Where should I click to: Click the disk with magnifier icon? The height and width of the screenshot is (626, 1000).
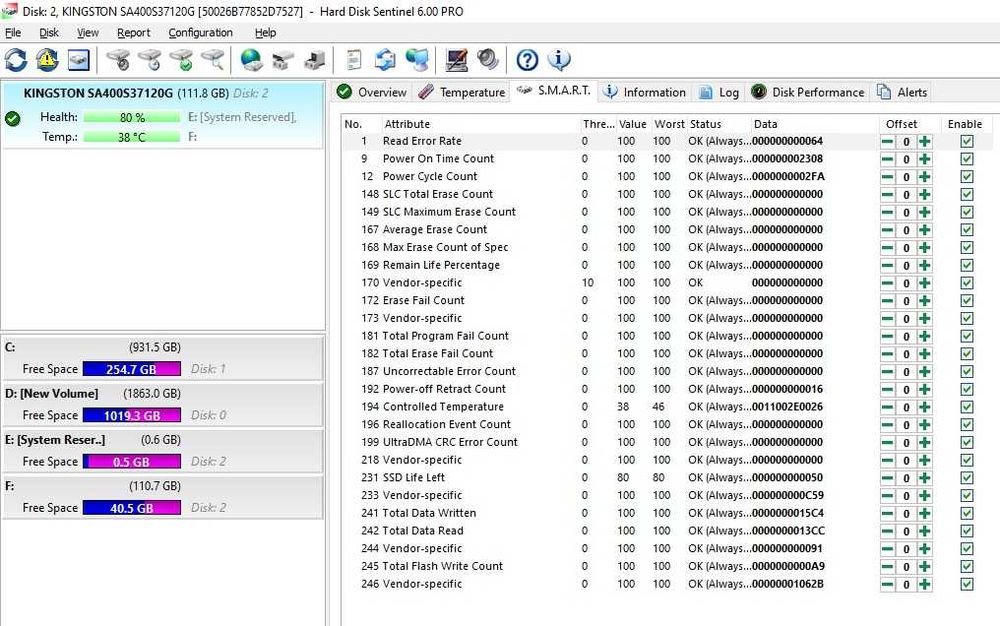click(x=213, y=61)
